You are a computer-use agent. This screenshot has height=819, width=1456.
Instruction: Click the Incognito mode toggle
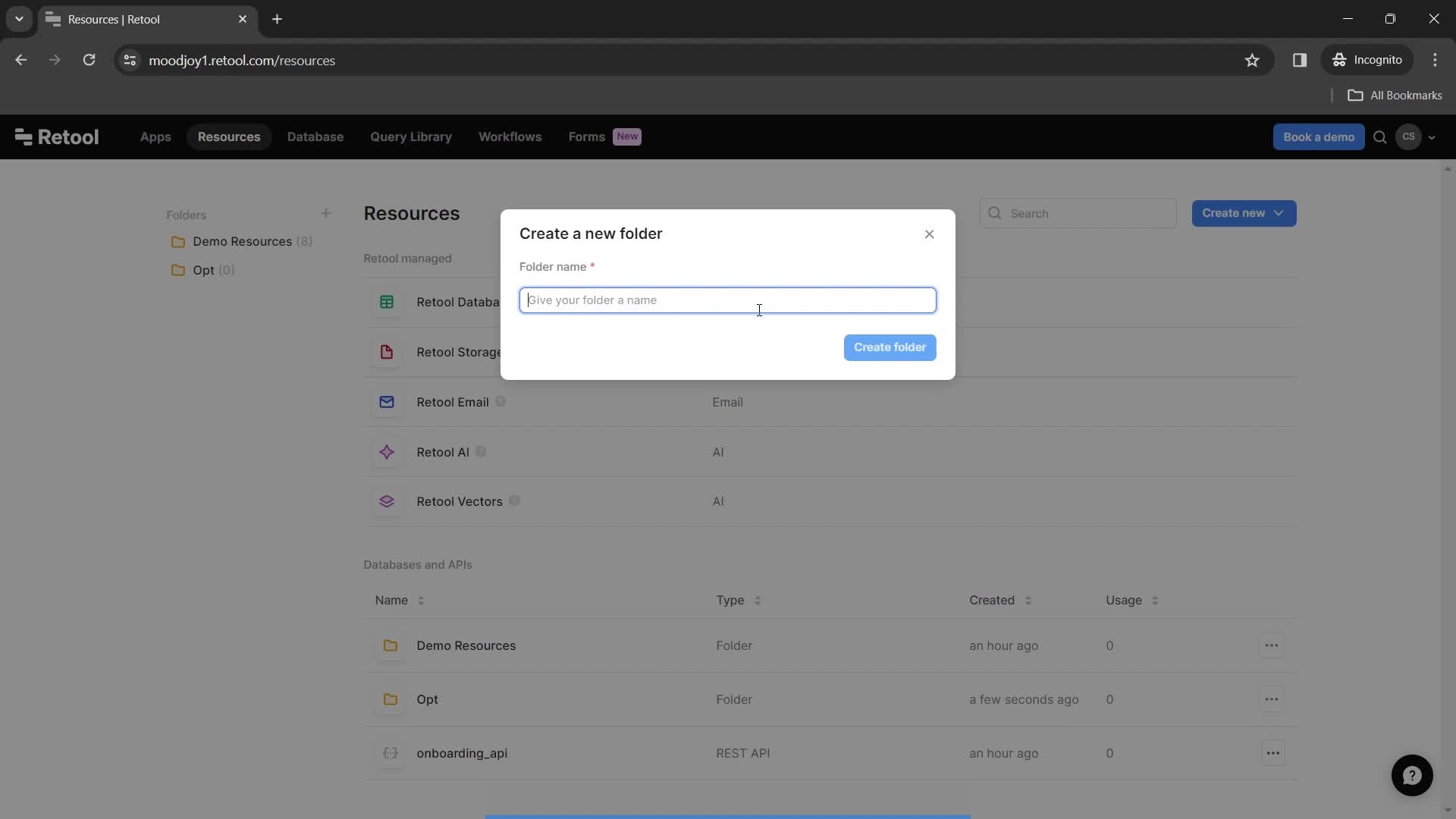coord(1366,60)
